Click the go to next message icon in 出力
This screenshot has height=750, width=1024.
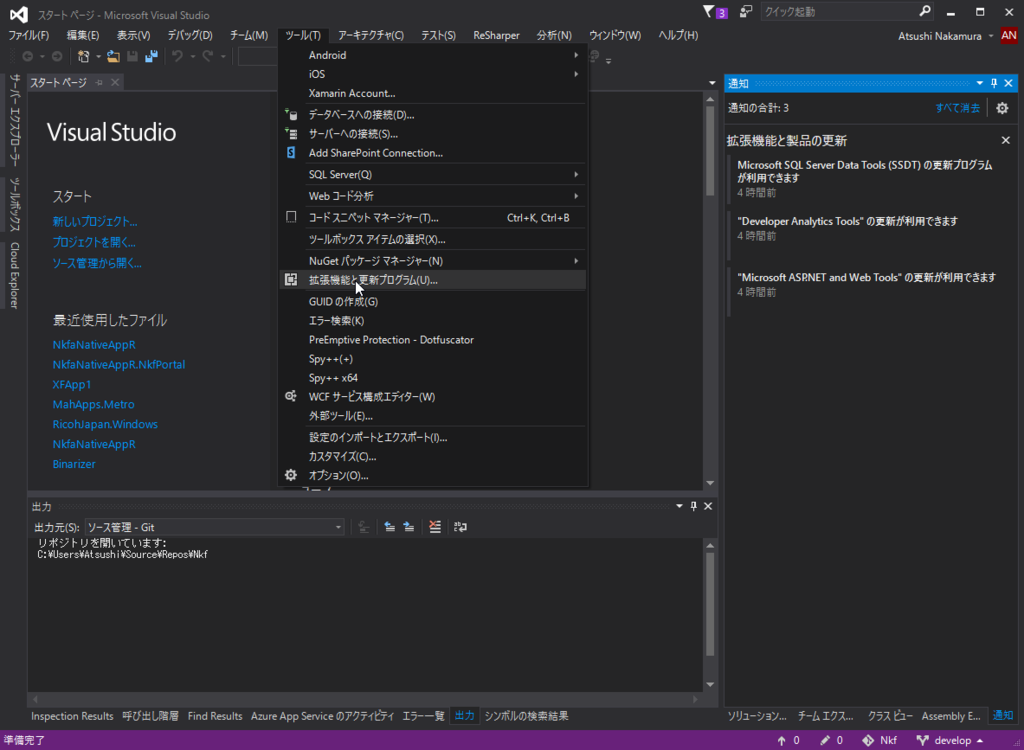point(409,527)
